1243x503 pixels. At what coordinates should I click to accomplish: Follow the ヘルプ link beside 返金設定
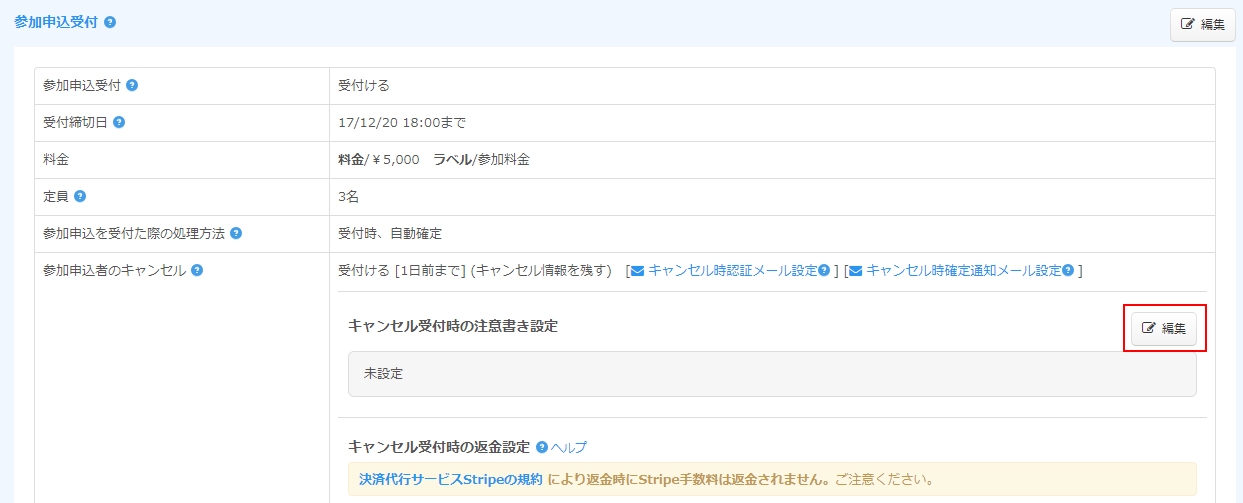[x=569, y=447]
